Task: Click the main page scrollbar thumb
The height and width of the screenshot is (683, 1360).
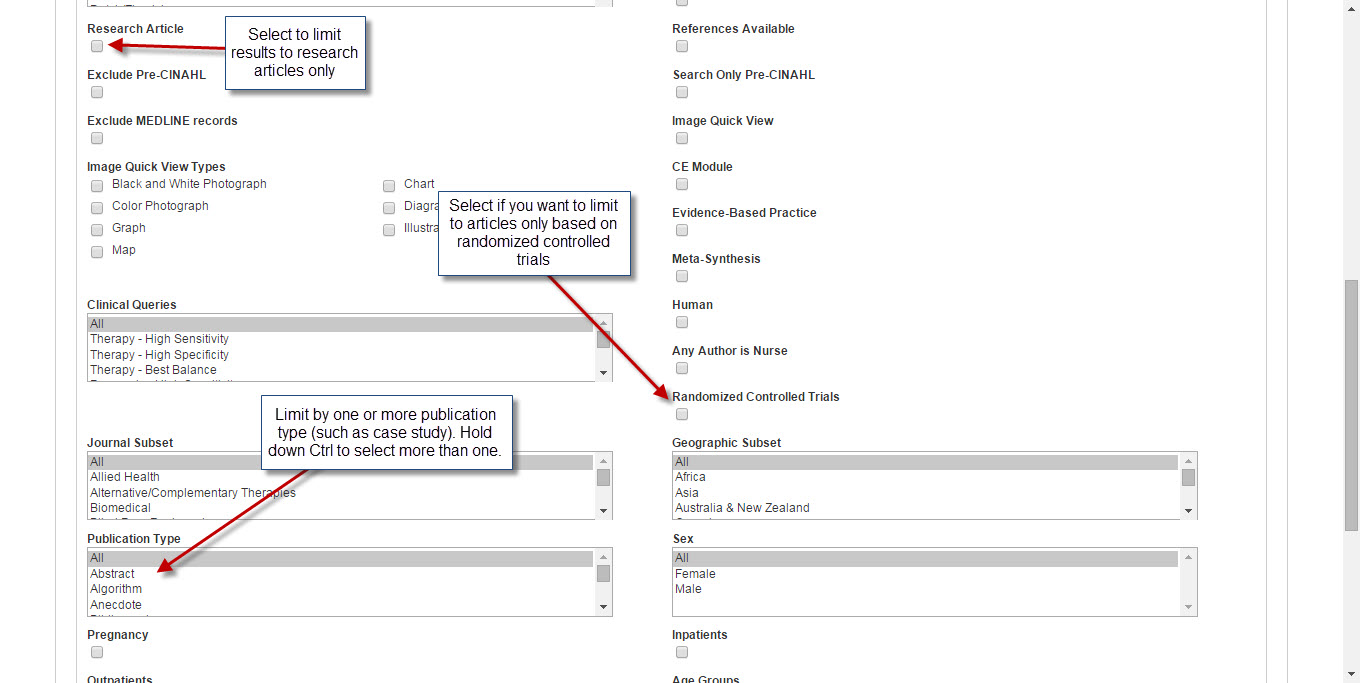Action: tap(1351, 405)
